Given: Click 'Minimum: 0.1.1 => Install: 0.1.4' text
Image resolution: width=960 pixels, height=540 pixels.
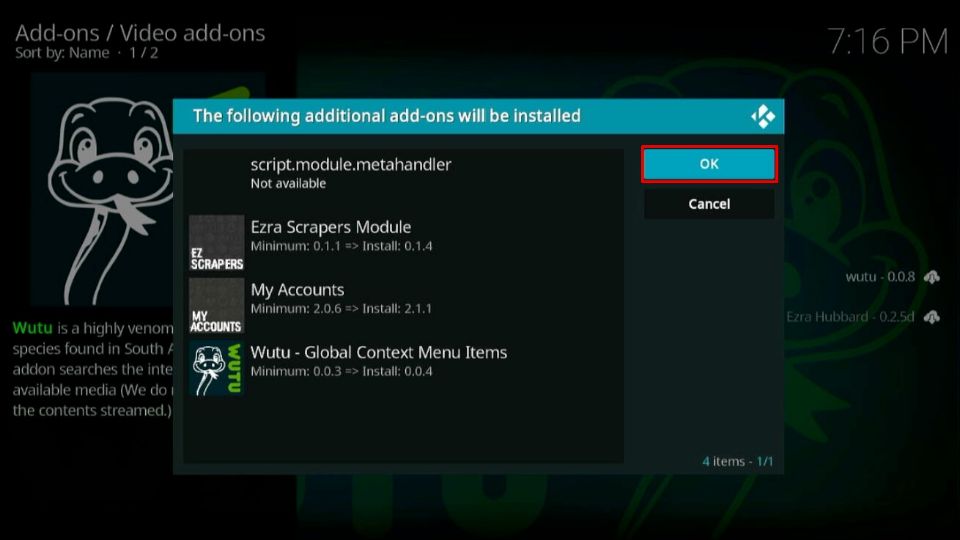Looking at the screenshot, I should pyautogui.click(x=342, y=246).
